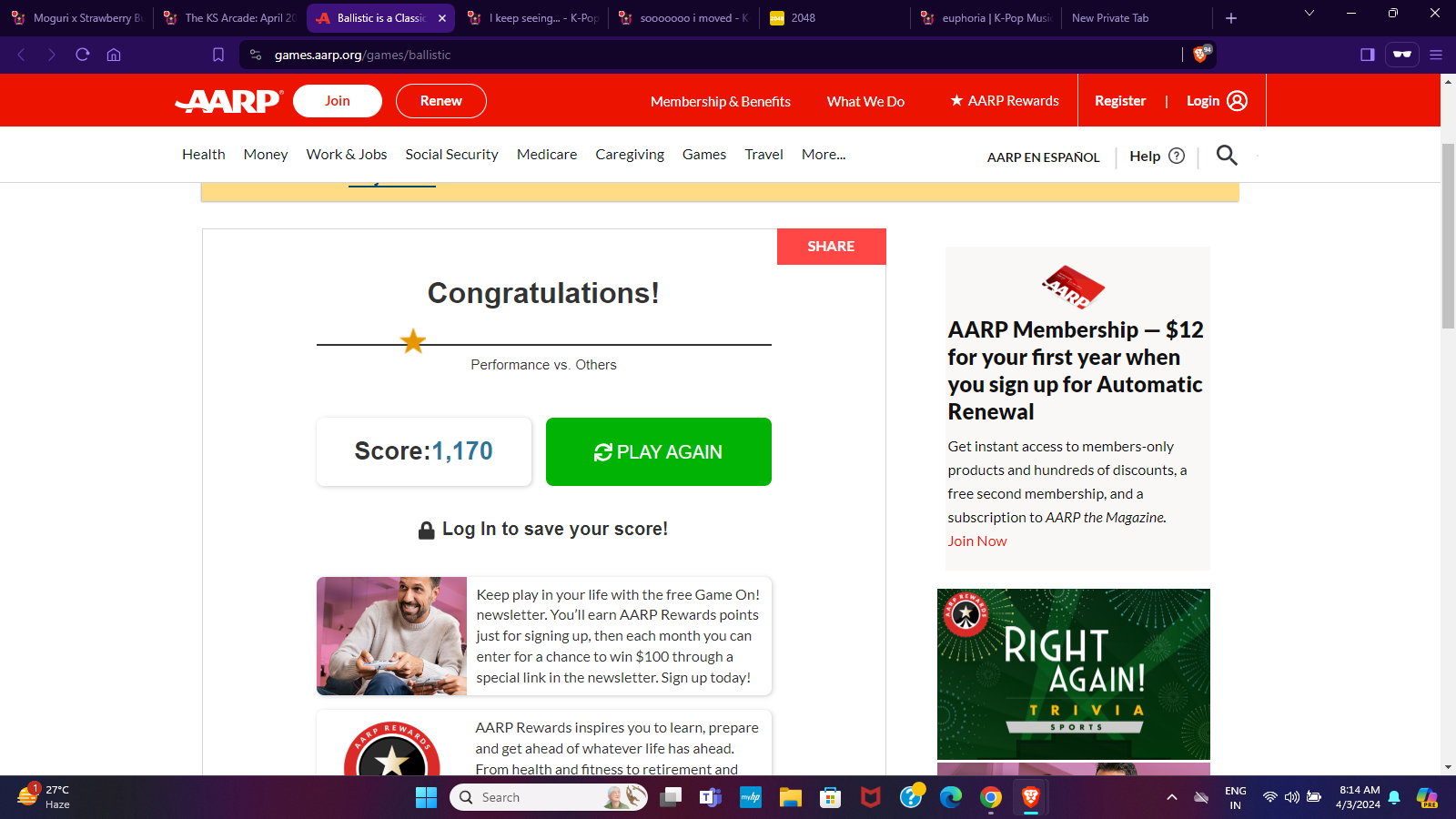The height and width of the screenshot is (819, 1456).
Task: Click the Renew button
Action: click(x=441, y=101)
